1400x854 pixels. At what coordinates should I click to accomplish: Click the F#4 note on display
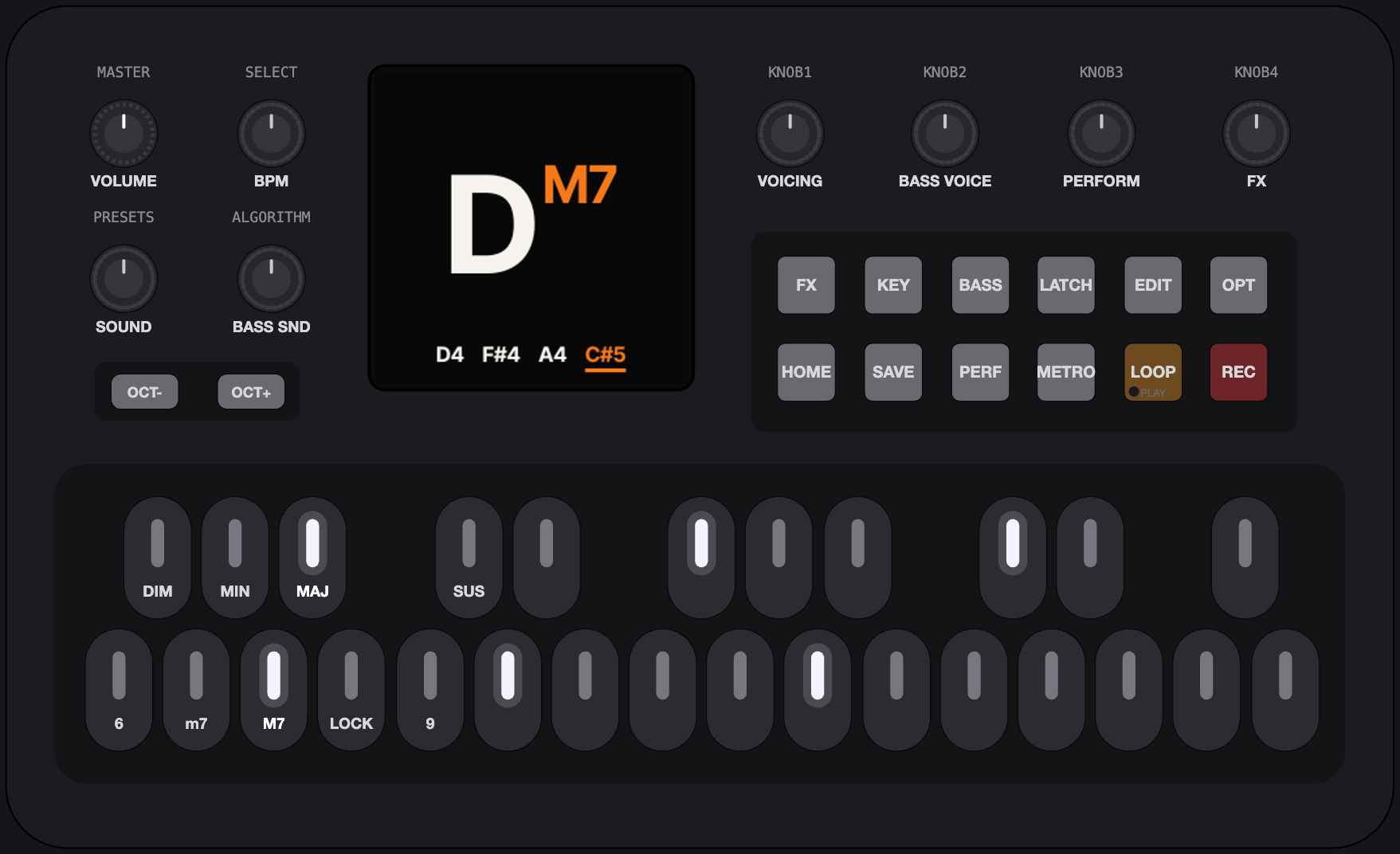(500, 355)
